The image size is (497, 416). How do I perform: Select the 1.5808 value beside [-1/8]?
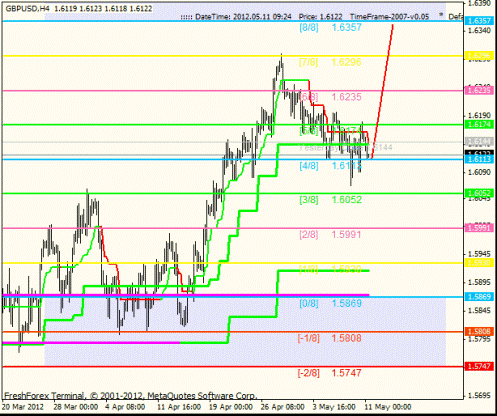click(346, 338)
